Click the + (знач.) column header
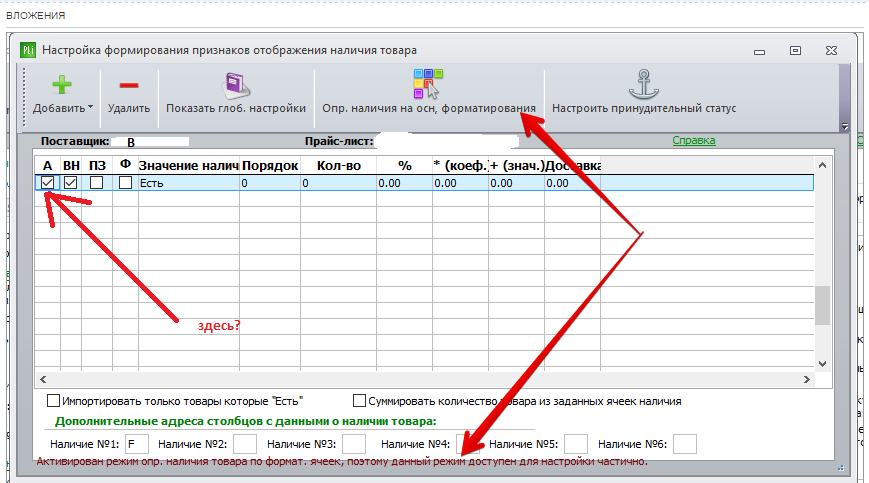Screen dimensions: 869x483 pos(517,166)
